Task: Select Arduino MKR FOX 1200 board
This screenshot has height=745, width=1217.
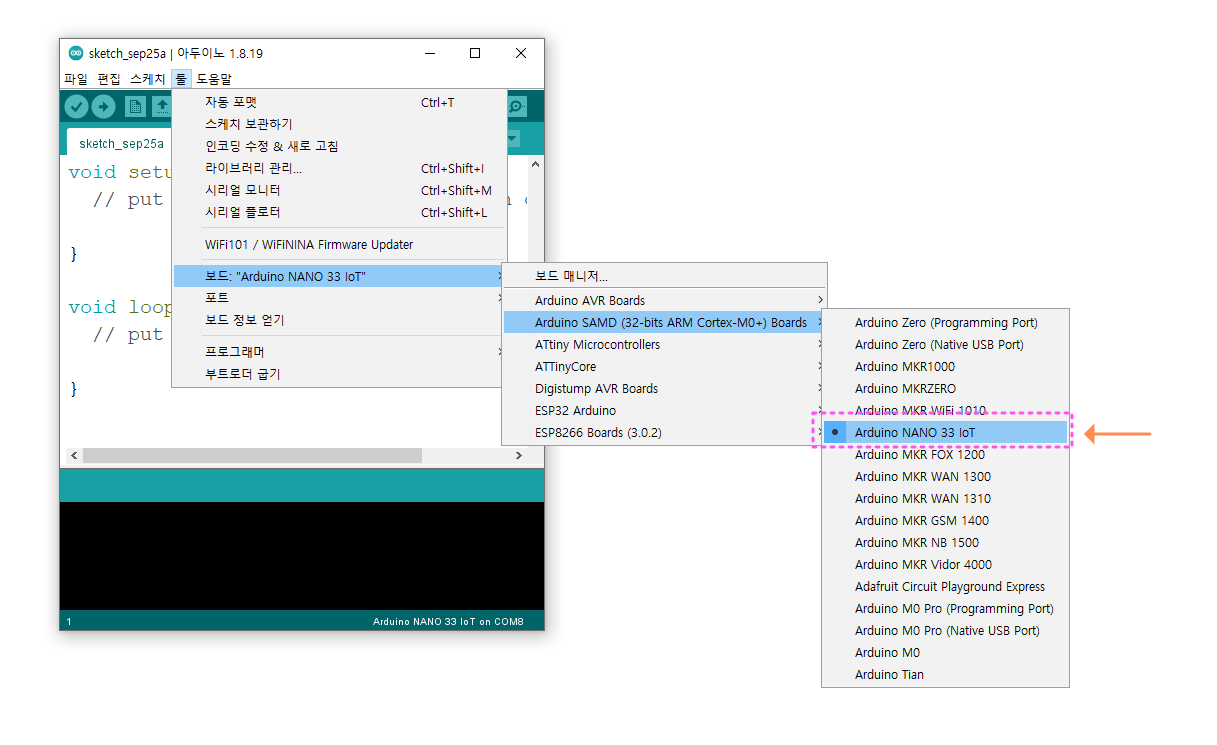Action: tap(945, 454)
